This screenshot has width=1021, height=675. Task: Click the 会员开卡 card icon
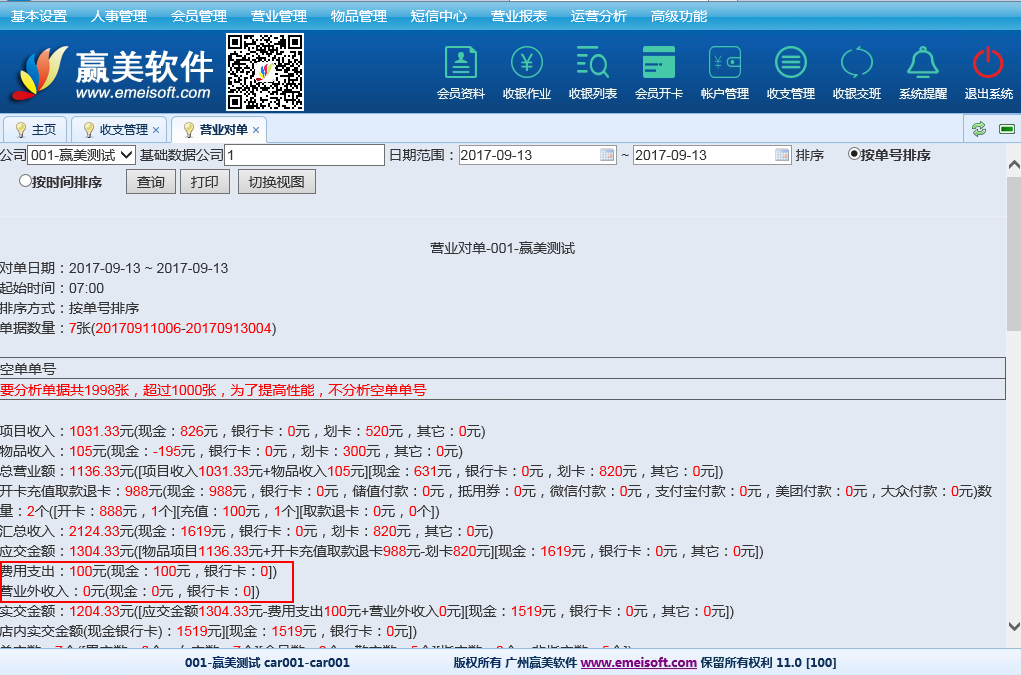[x=658, y=64]
